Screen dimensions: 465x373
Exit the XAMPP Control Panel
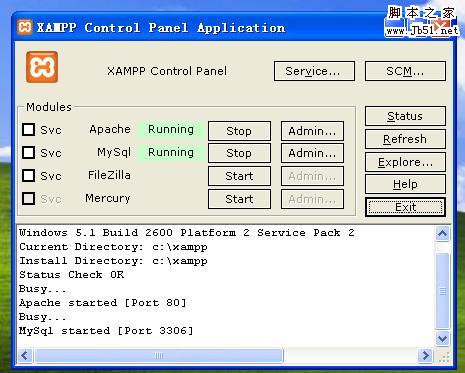(x=405, y=207)
